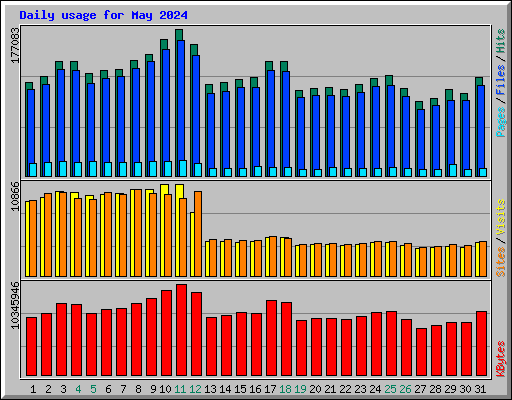Select the red KBytes bar for day 1
Image resolution: width=512 pixels, height=400 pixels.
pos(31,347)
